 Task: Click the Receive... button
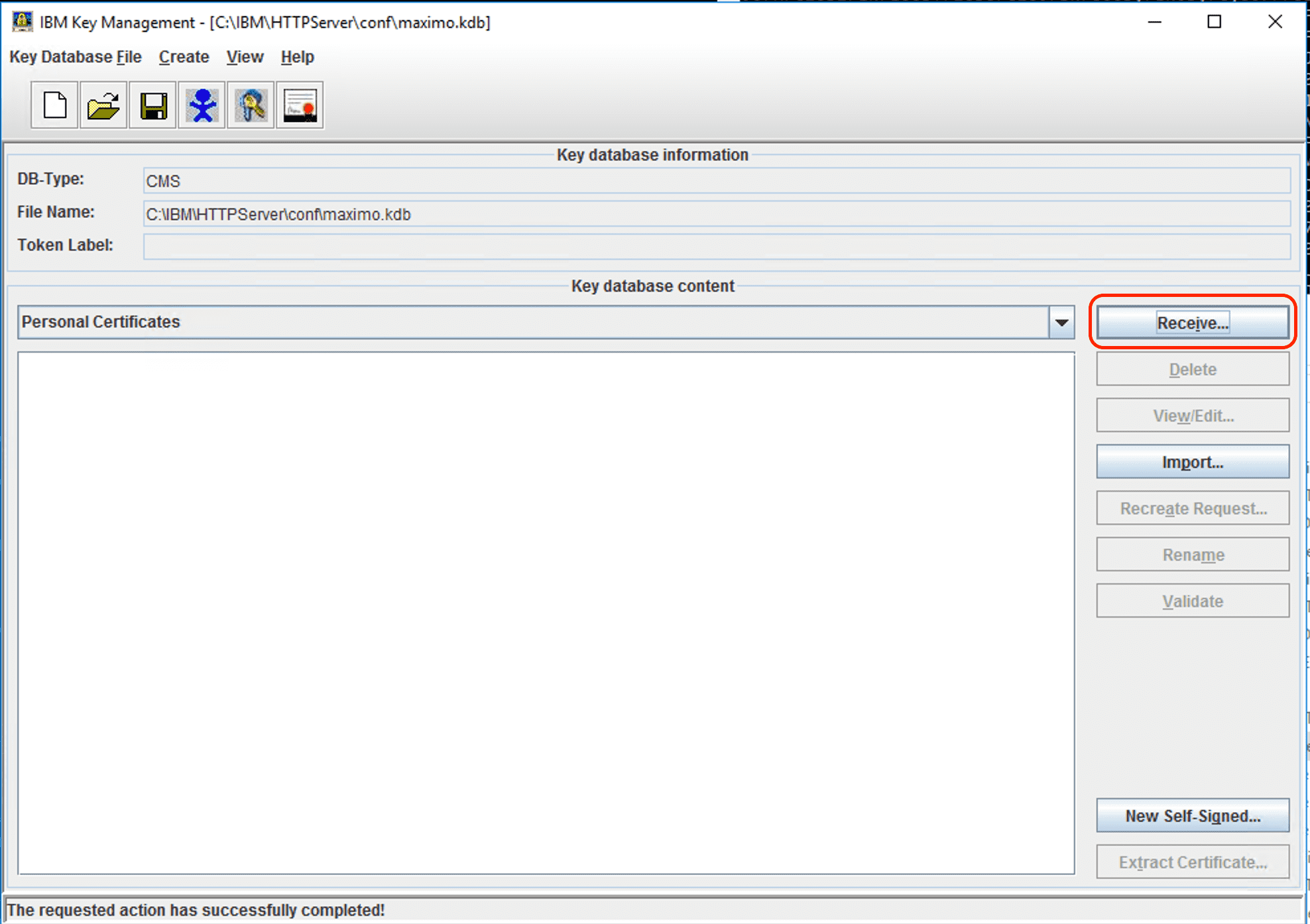tap(1193, 323)
